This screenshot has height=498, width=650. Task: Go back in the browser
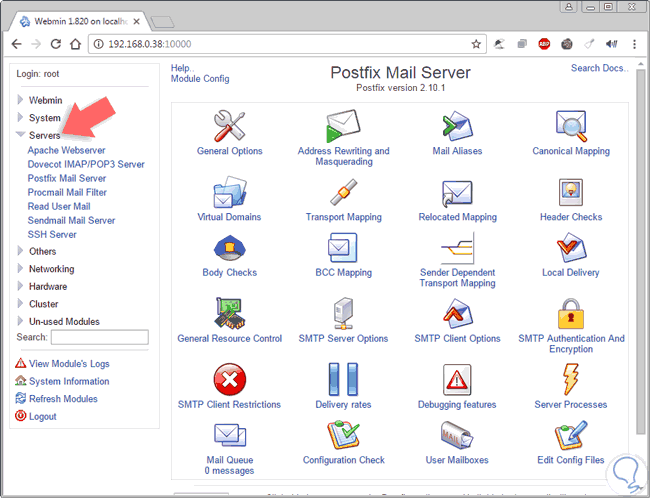[17, 44]
